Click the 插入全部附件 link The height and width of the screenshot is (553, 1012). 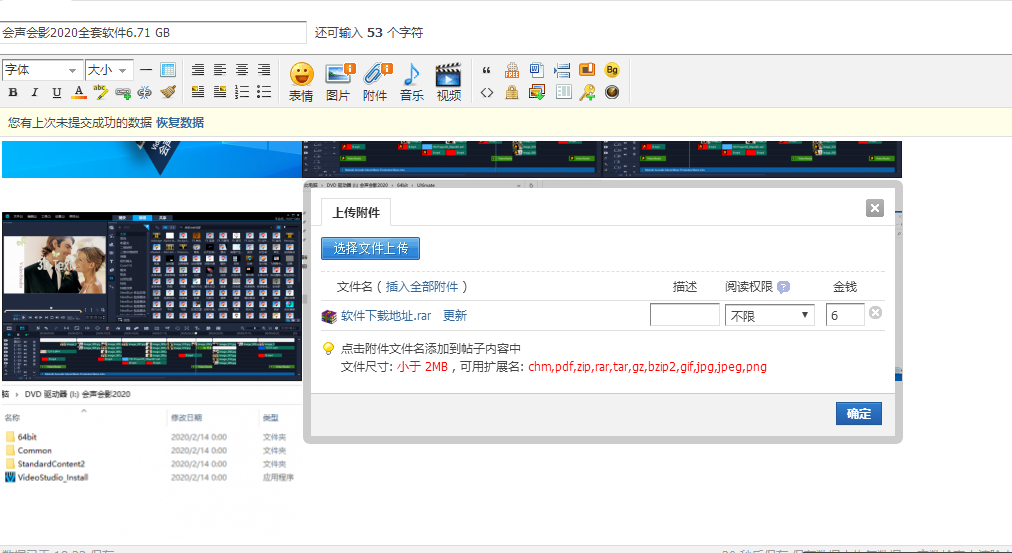[x=422, y=287]
